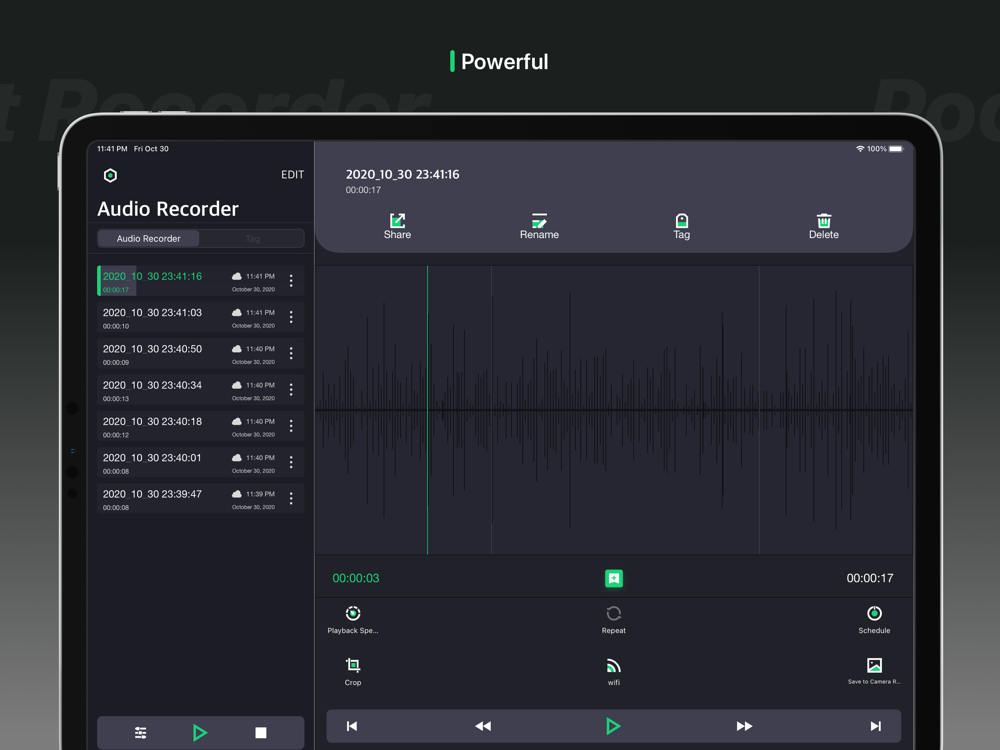This screenshot has height=750, width=1000.
Task: Show three-dot menu for 2020_10_30 23:39:47
Action: [291, 498]
